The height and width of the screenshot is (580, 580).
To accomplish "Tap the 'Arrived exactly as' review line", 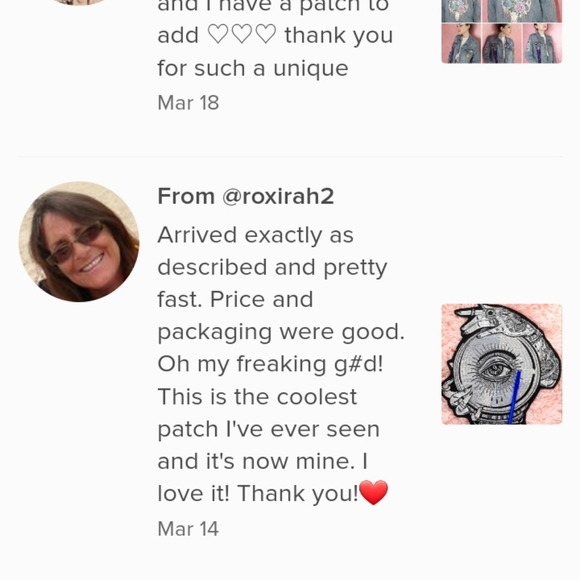I will (x=256, y=236).
